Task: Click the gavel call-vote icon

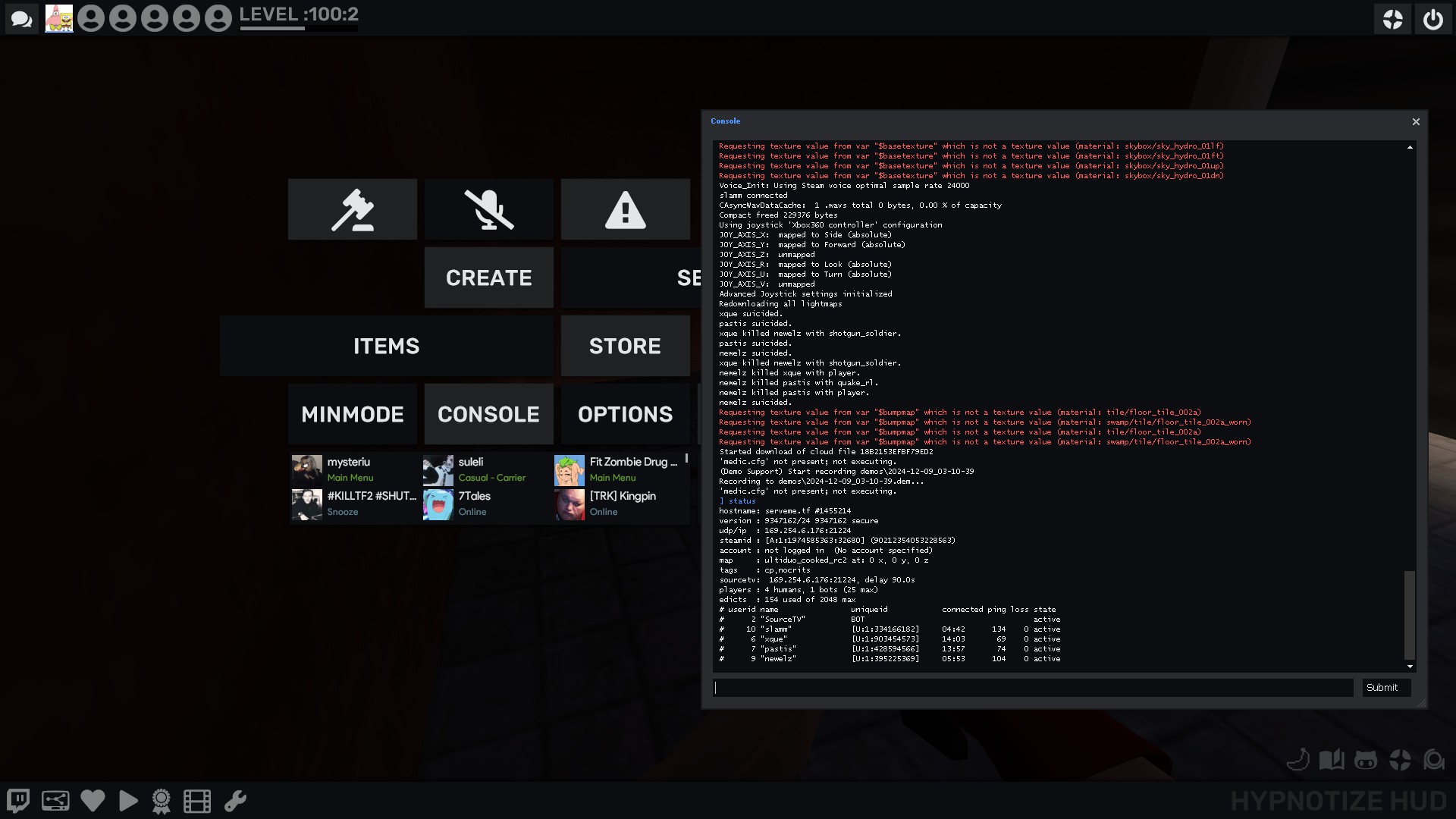Action: pos(353,210)
